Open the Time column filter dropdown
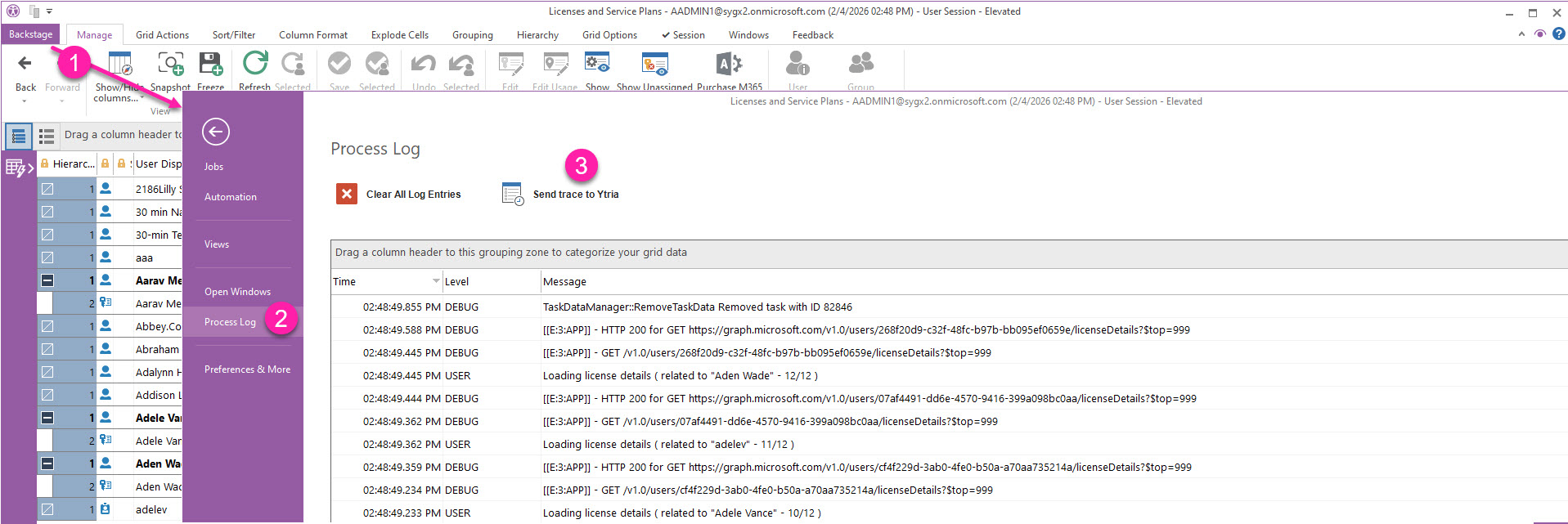The height and width of the screenshot is (524, 1568). (x=436, y=281)
